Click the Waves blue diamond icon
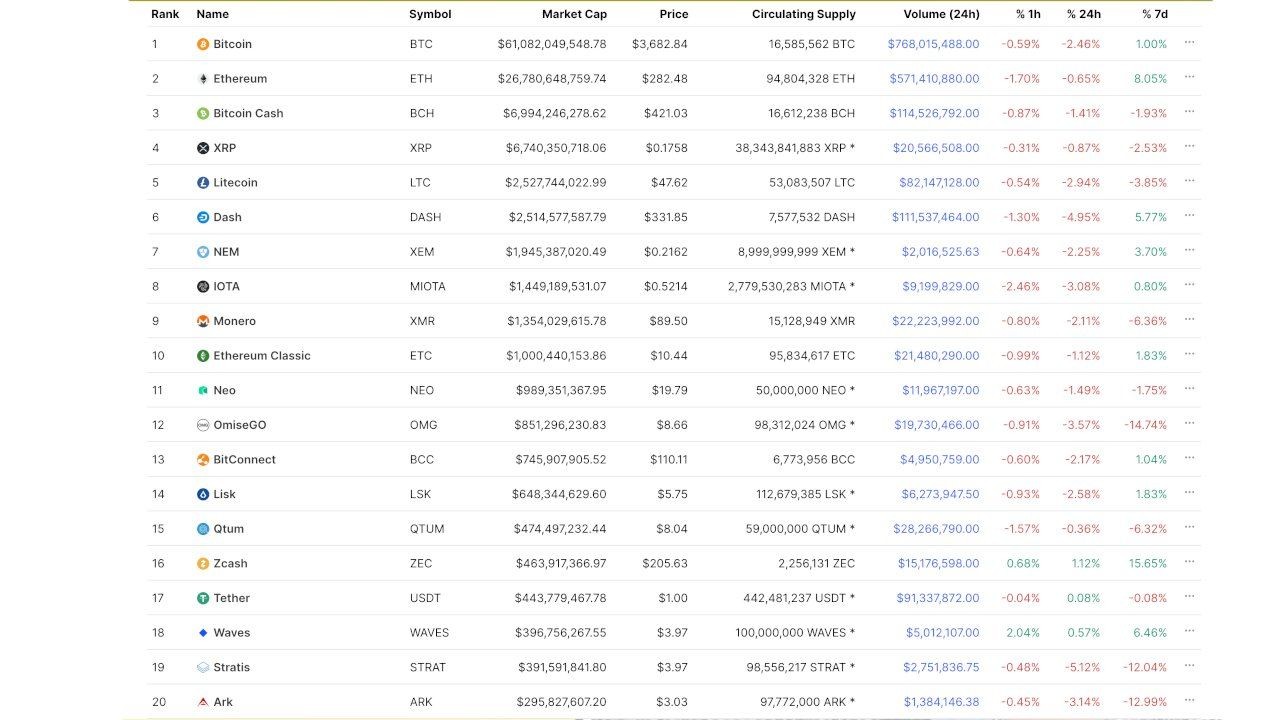 pyautogui.click(x=203, y=633)
